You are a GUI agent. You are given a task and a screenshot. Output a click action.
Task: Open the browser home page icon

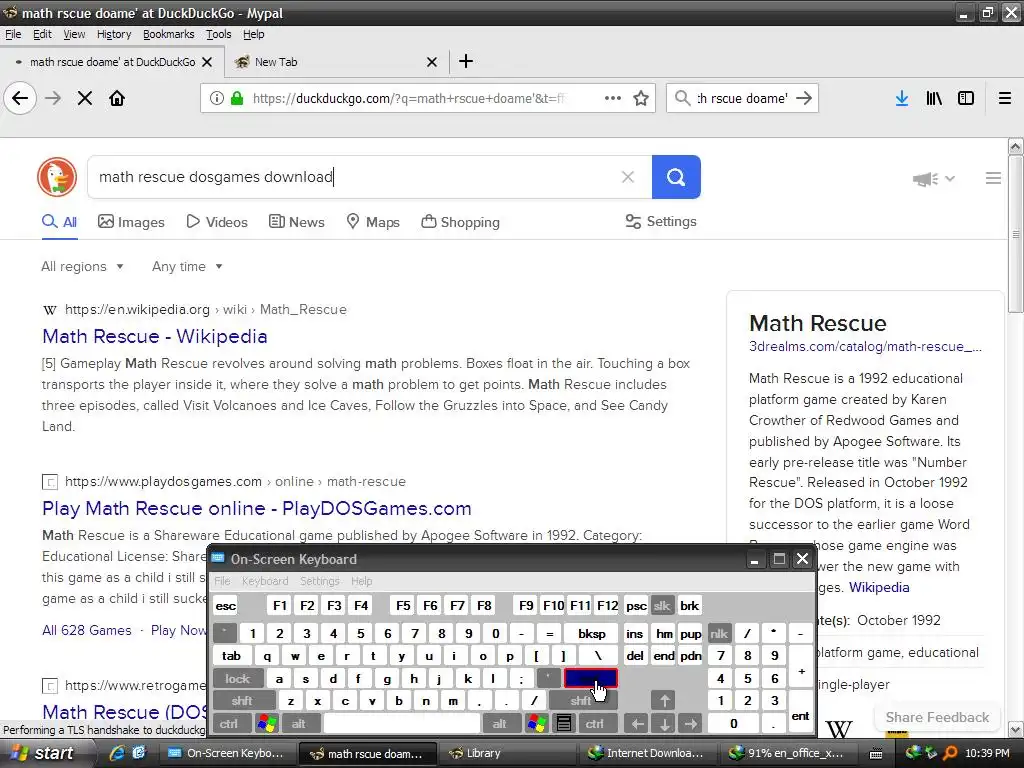coord(117,99)
